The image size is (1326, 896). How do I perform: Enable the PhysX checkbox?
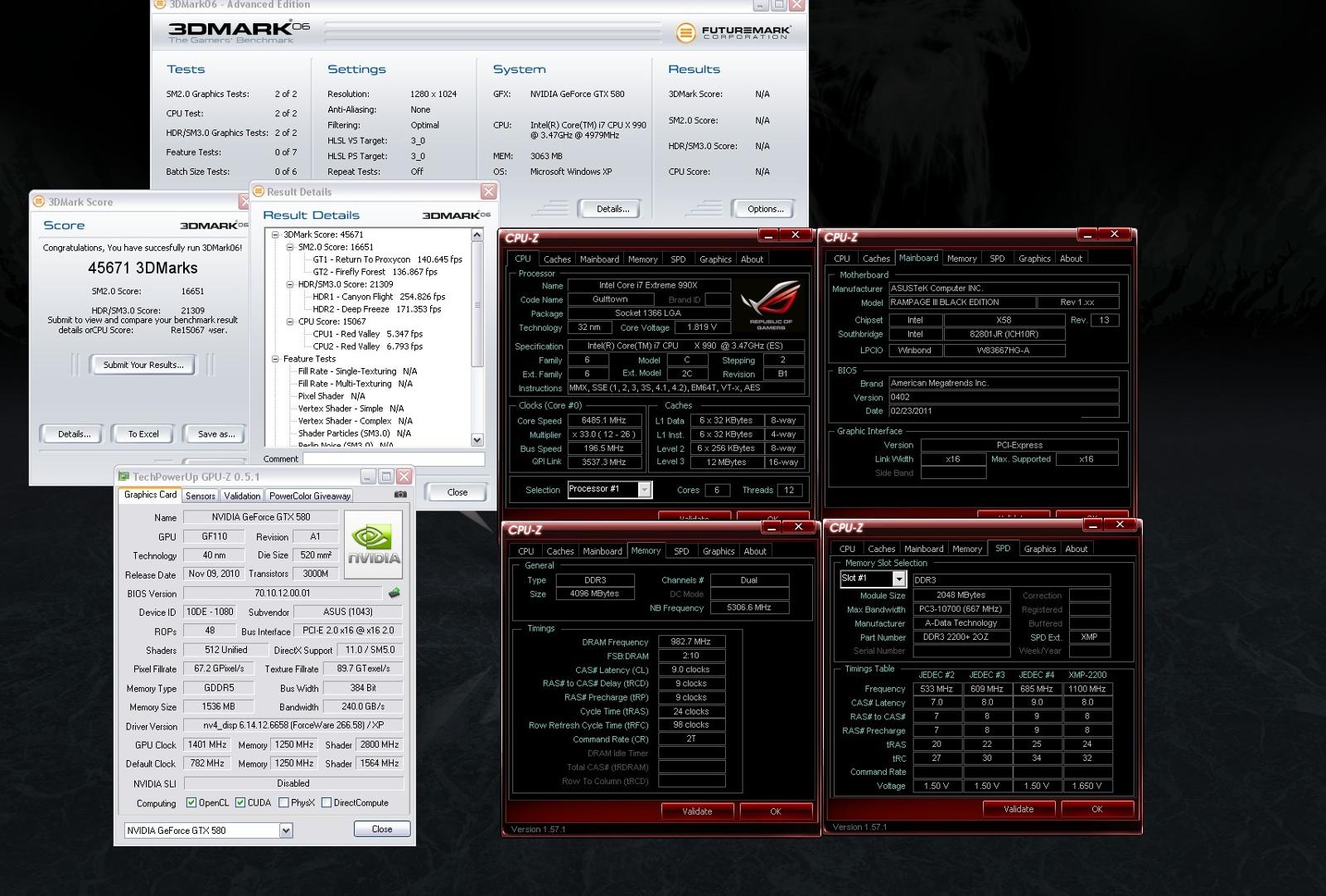tap(283, 802)
